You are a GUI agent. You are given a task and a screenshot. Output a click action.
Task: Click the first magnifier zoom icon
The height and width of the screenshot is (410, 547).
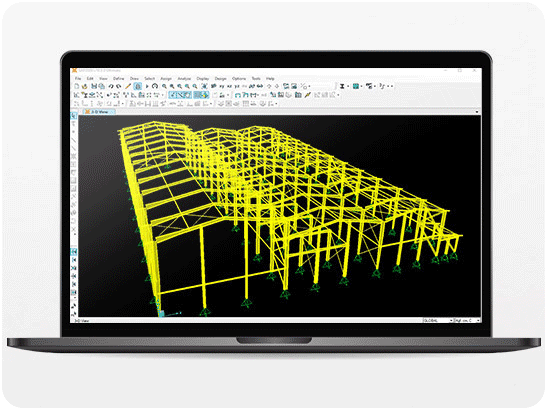point(164,86)
